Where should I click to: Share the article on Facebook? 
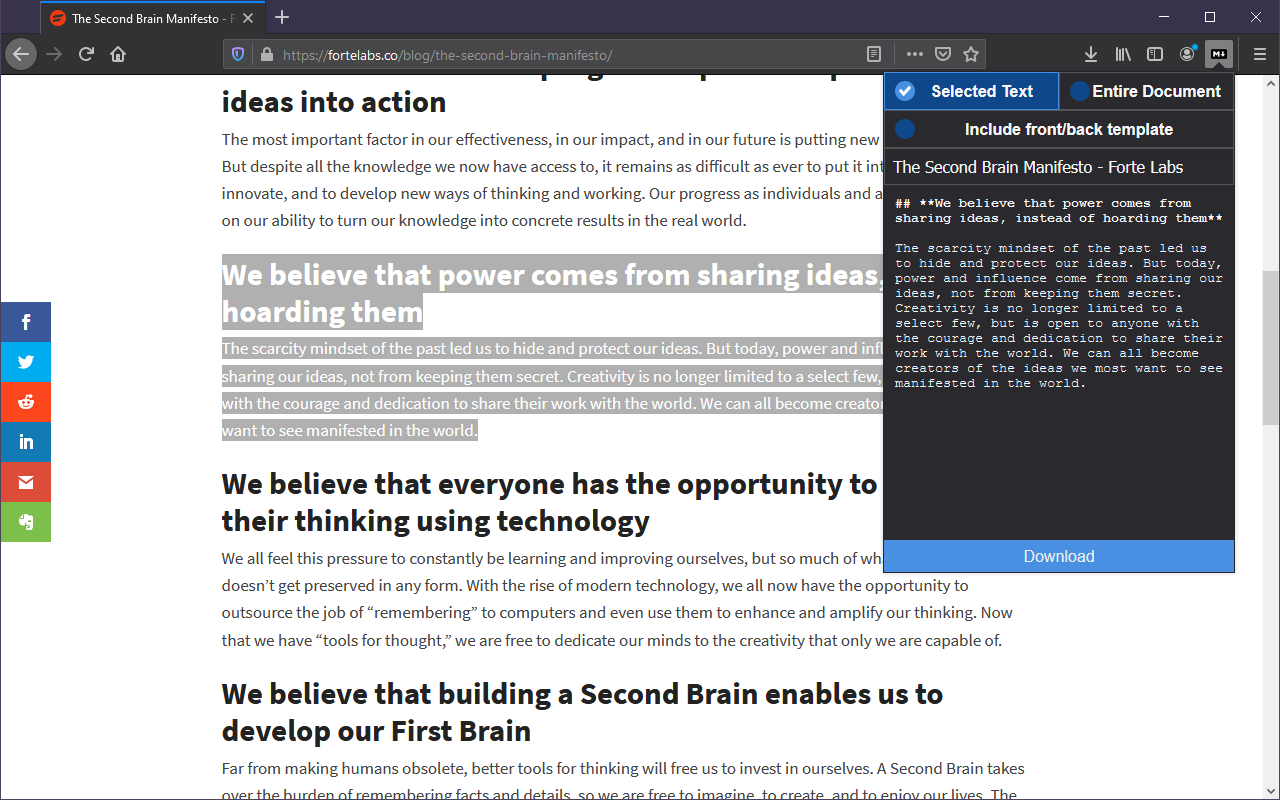point(25,322)
